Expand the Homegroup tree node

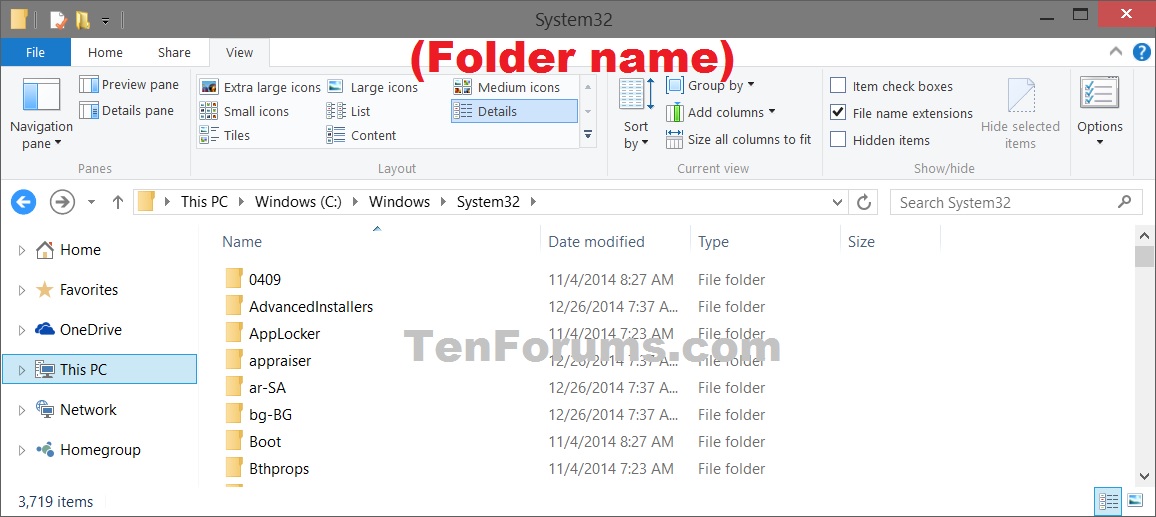tap(21, 450)
